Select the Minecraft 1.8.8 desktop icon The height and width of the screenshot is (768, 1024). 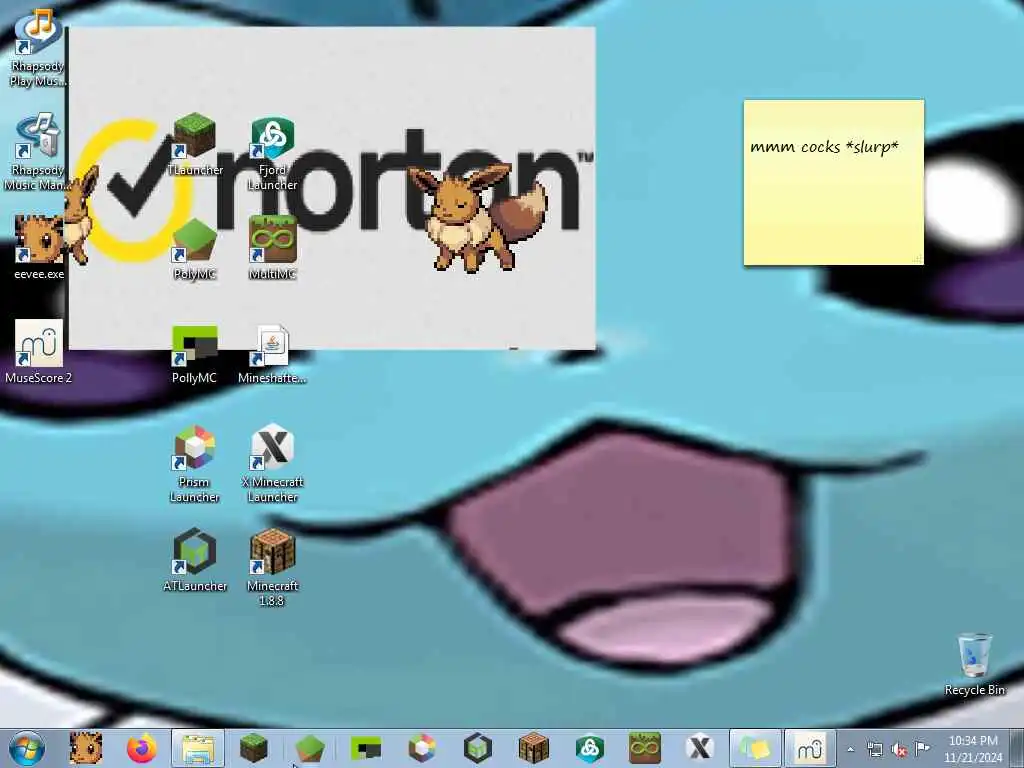pos(272,567)
